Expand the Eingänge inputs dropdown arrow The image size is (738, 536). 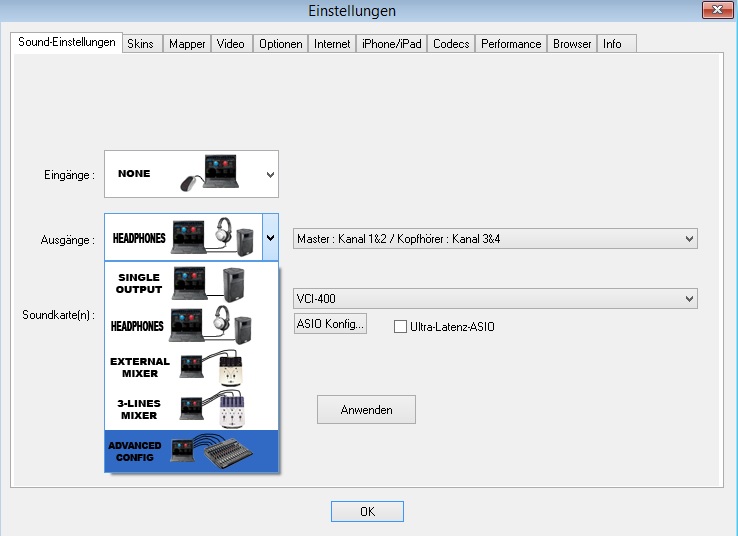(x=269, y=174)
